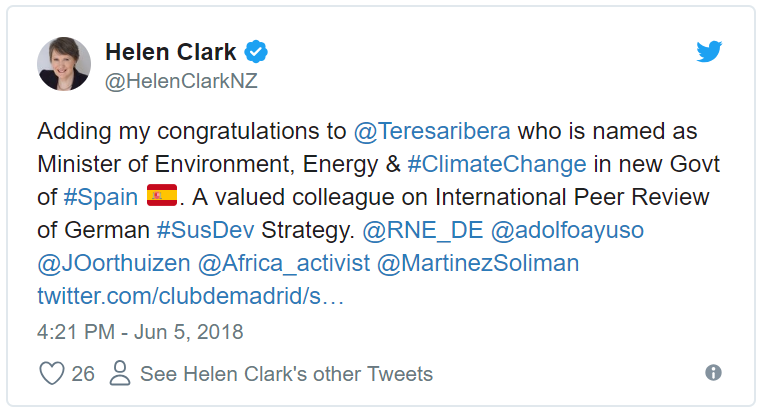Open the @MartinezSoliman mention
Screen dimensions: 763x414
coord(481,263)
